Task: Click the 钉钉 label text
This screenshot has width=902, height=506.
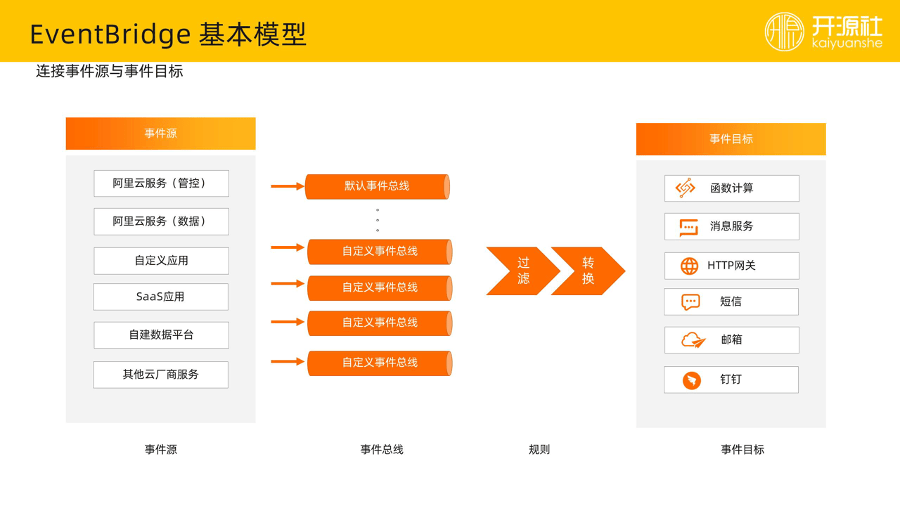Action: coord(731,380)
